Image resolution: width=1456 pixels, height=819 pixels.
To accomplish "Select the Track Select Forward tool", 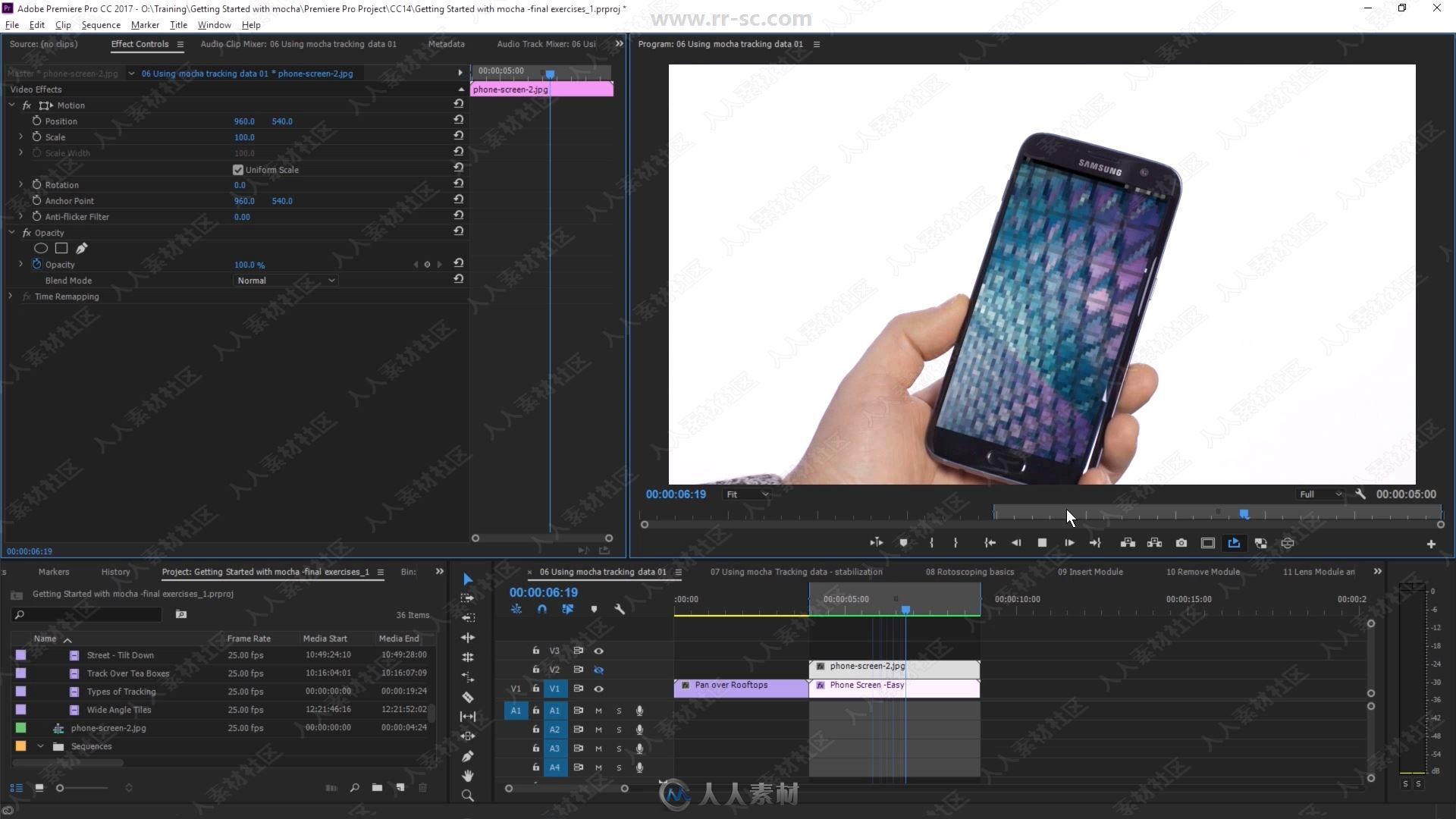I will (x=468, y=598).
